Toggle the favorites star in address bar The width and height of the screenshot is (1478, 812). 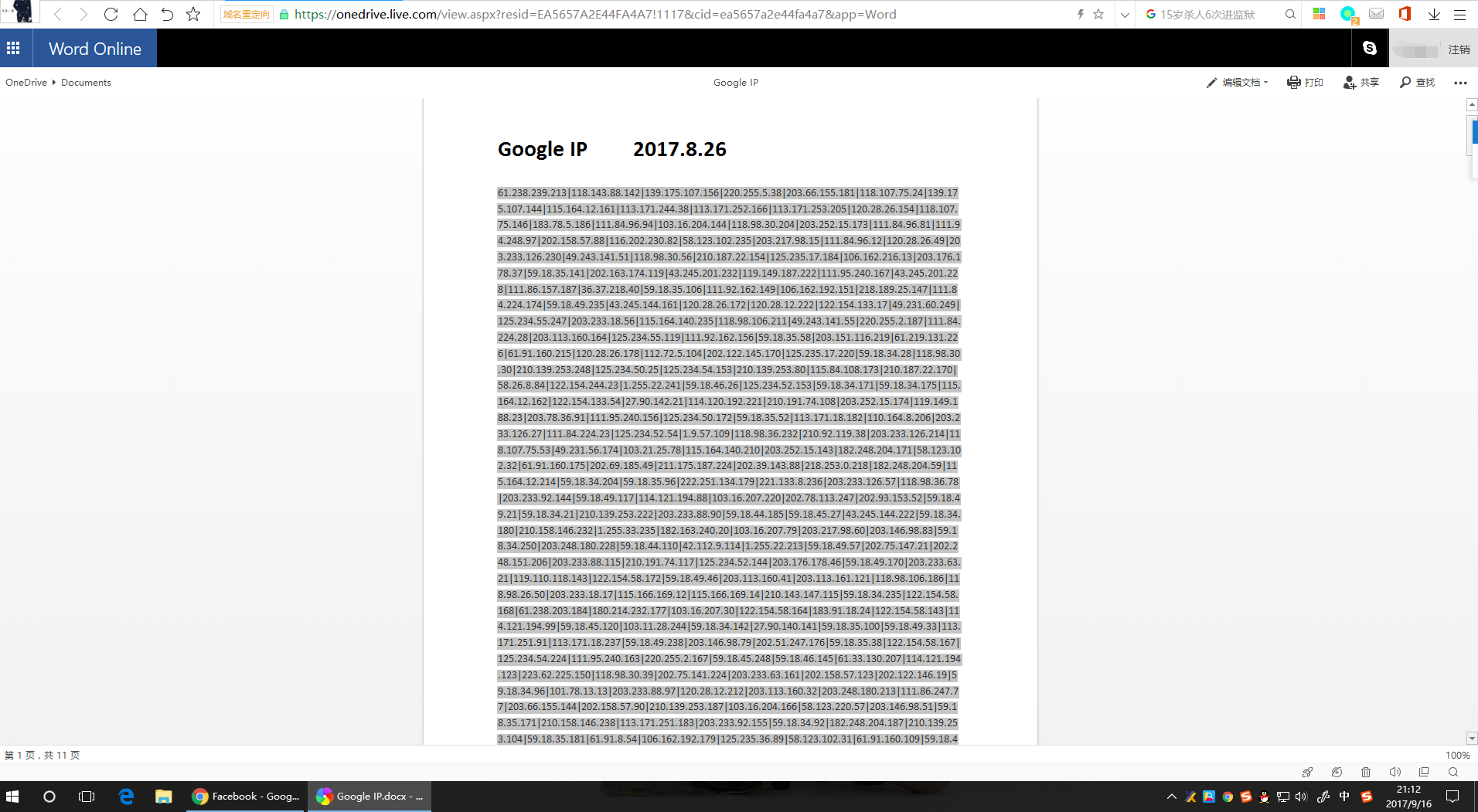(x=1098, y=13)
